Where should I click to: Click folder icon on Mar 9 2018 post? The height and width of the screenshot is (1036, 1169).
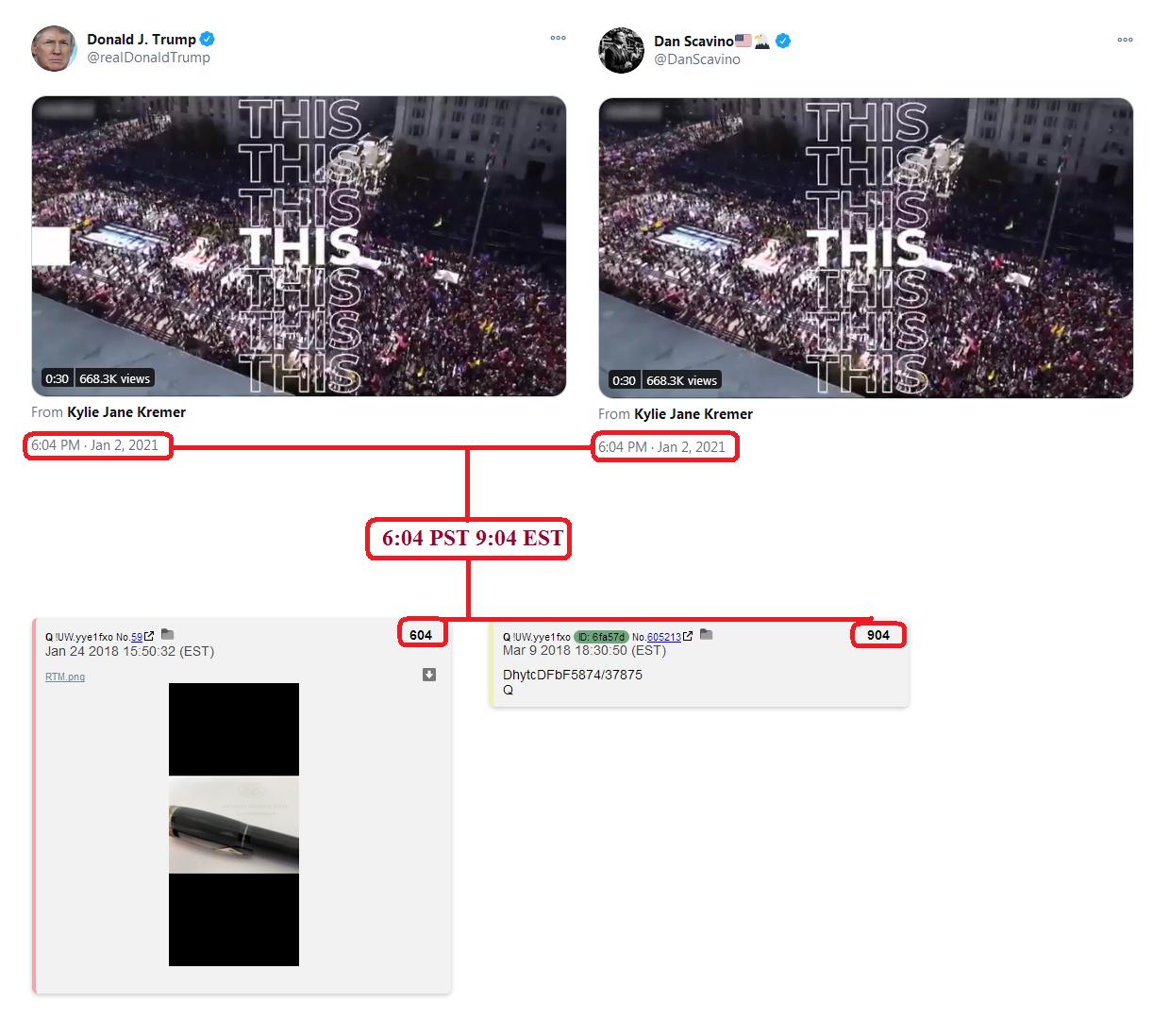[x=706, y=635]
